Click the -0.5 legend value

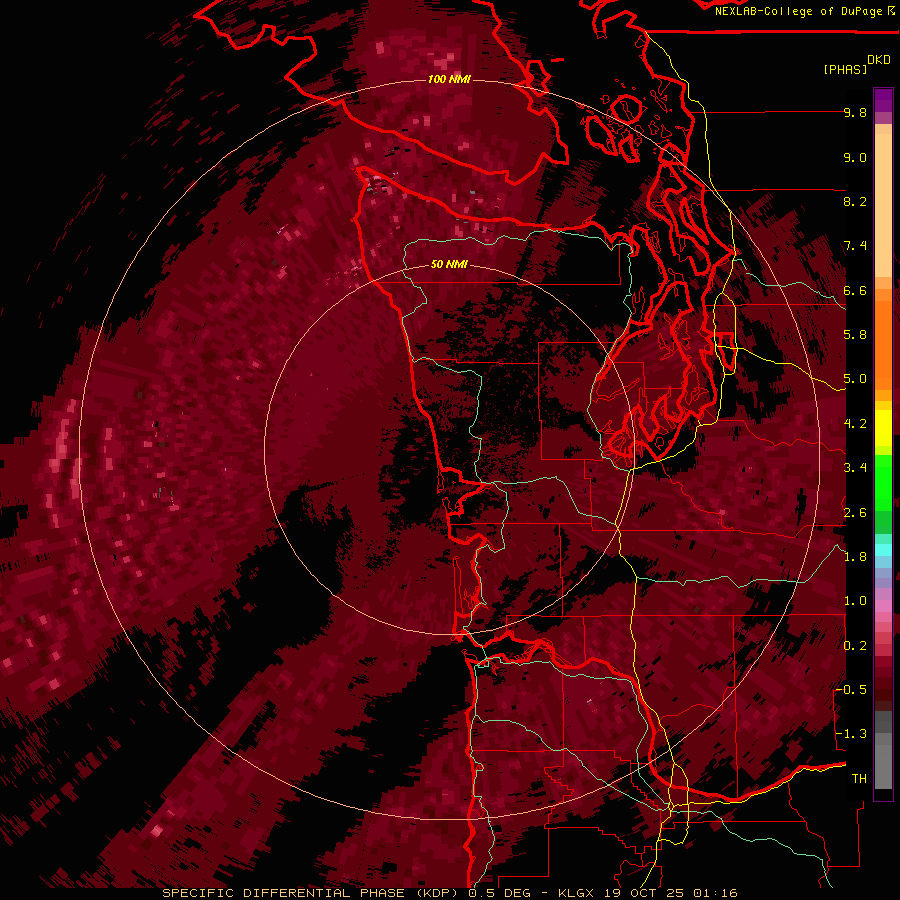tap(851, 690)
